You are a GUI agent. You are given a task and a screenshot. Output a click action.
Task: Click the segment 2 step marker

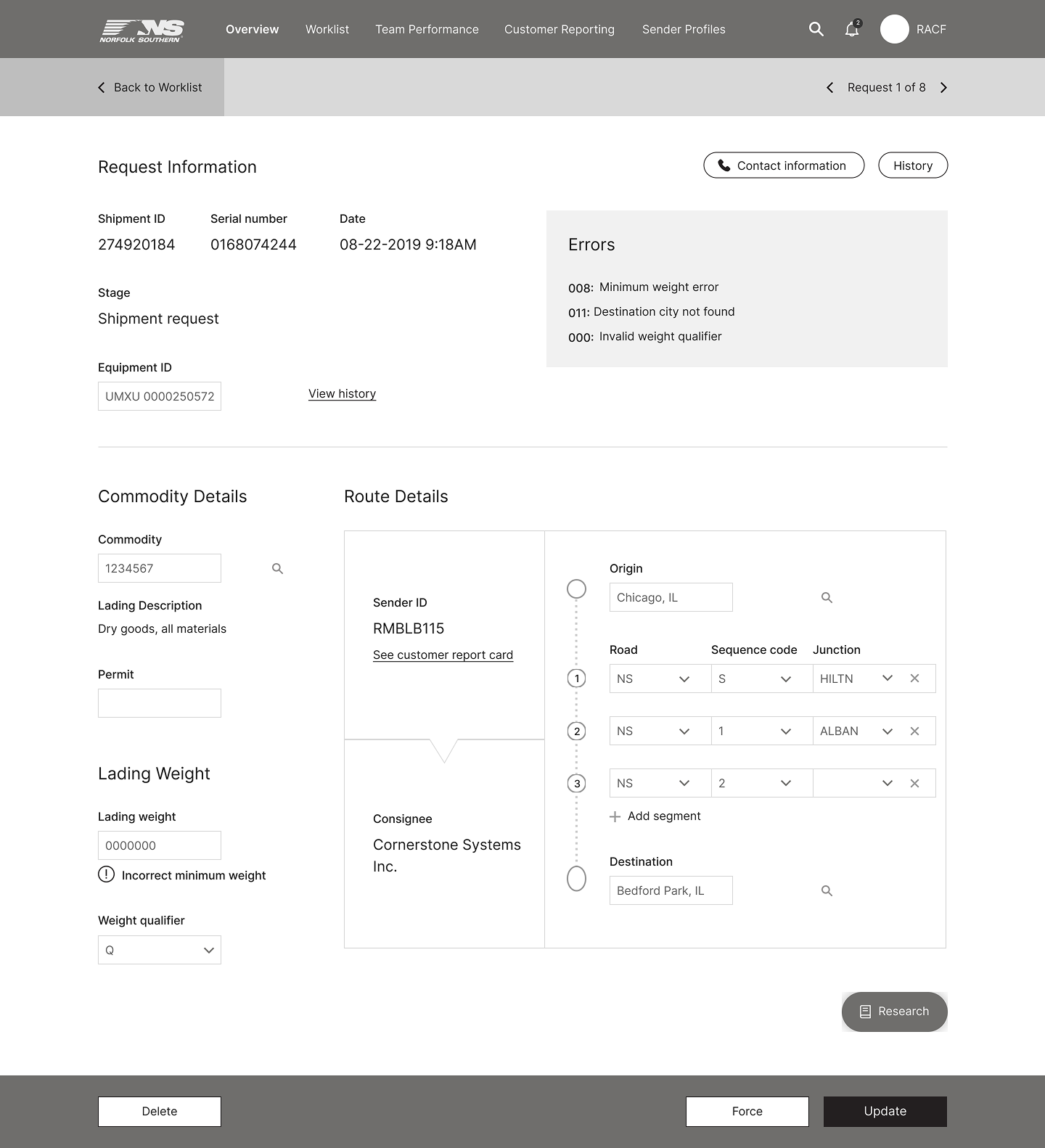[577, 731]
